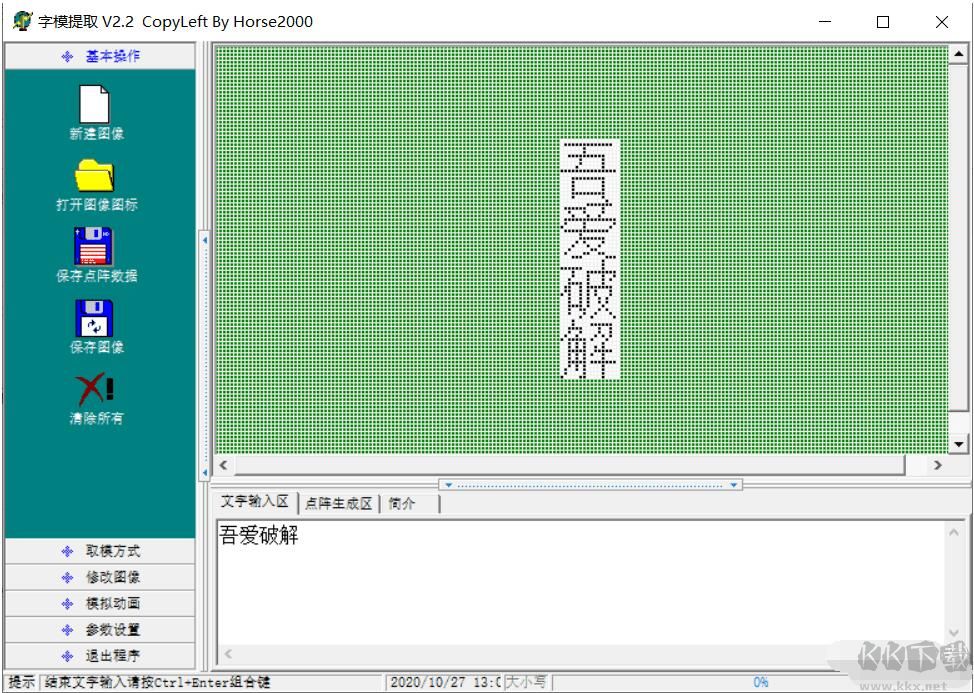The height and width of the screenshot is (693, 974).
Task: Click the right arrow of the canvas horizontal scrollbar
Action: pyautogui.click(x=937, y=465)
